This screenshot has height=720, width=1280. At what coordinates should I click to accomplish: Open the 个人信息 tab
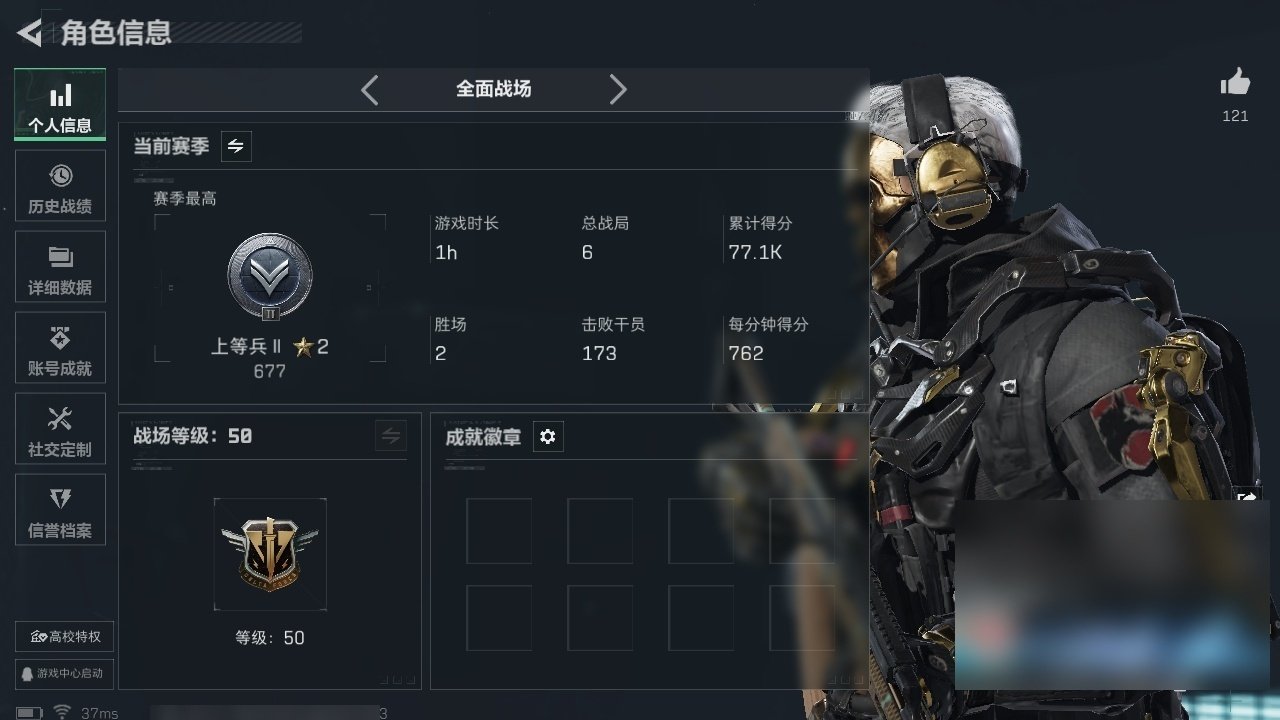pyautogui.click(x=60, y=104)
